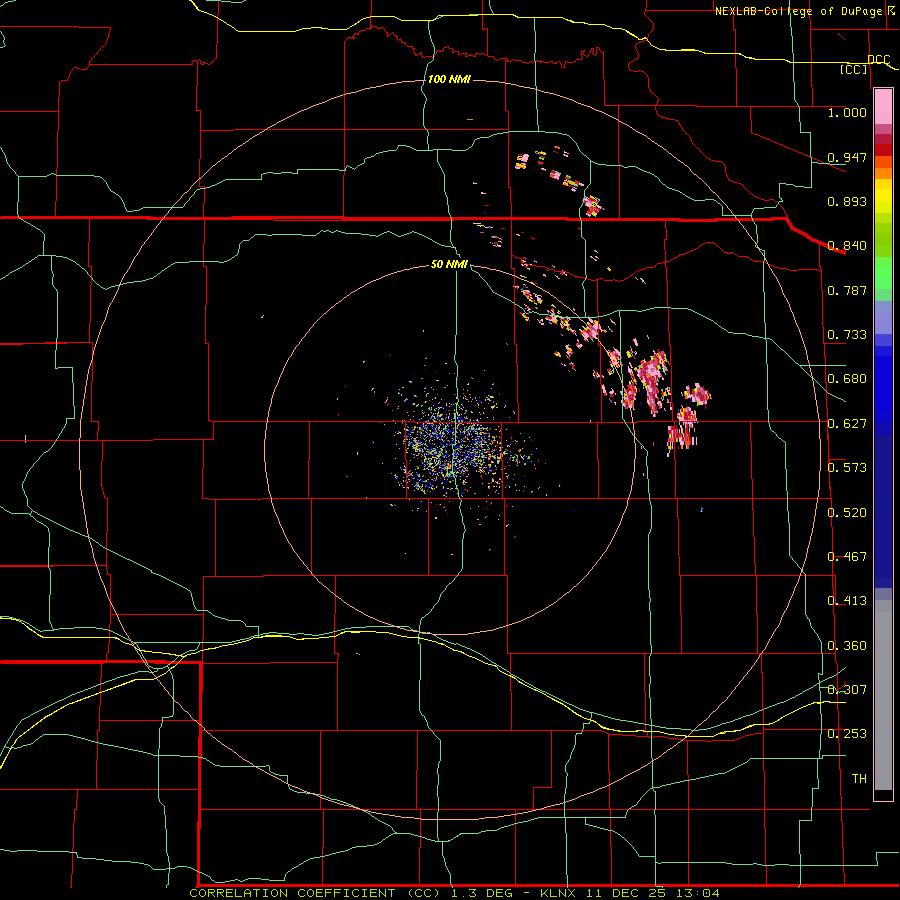The width and height of the screenshot is (900, 900).
Task: Select the 0.253 scale value
Action: (x=847, y=734)
